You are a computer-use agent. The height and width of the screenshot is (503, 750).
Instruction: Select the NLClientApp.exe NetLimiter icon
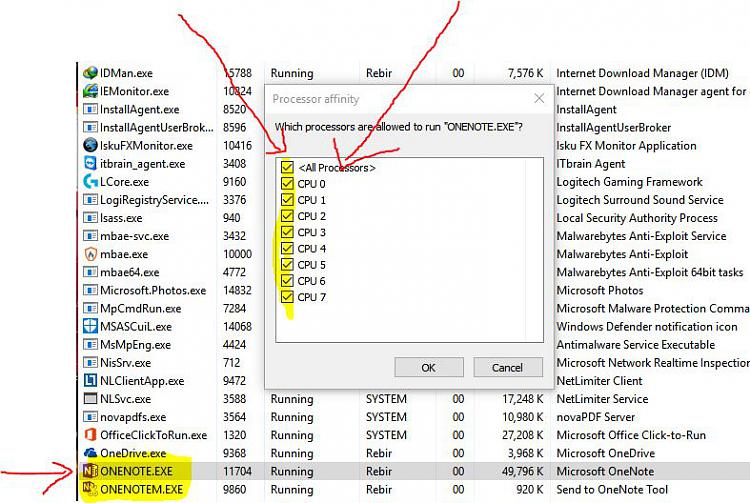[90, 381]
